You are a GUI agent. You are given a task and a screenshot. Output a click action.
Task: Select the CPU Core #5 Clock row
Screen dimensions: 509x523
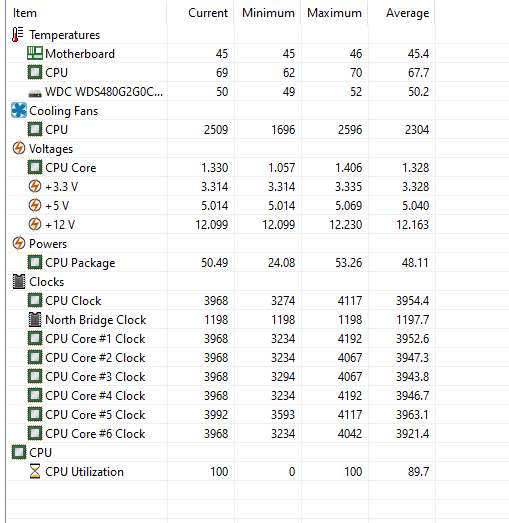coord(221,415)
